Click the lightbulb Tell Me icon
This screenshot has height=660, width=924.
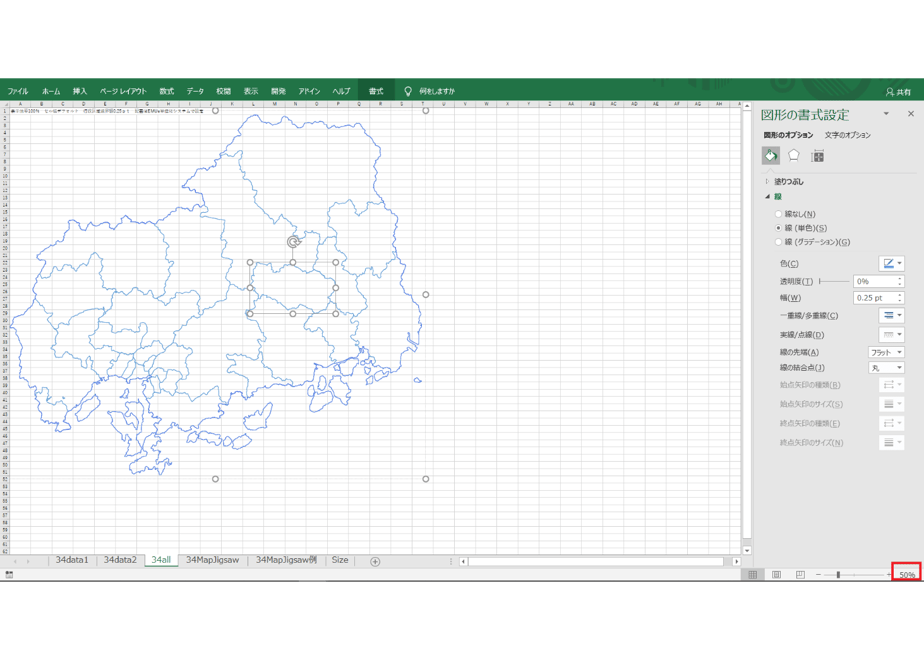tap(407, 91)
